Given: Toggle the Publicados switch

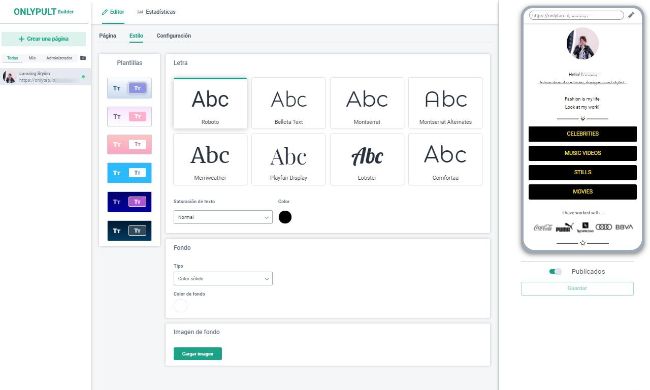Looking at the screenshot, I should [555, 271].
